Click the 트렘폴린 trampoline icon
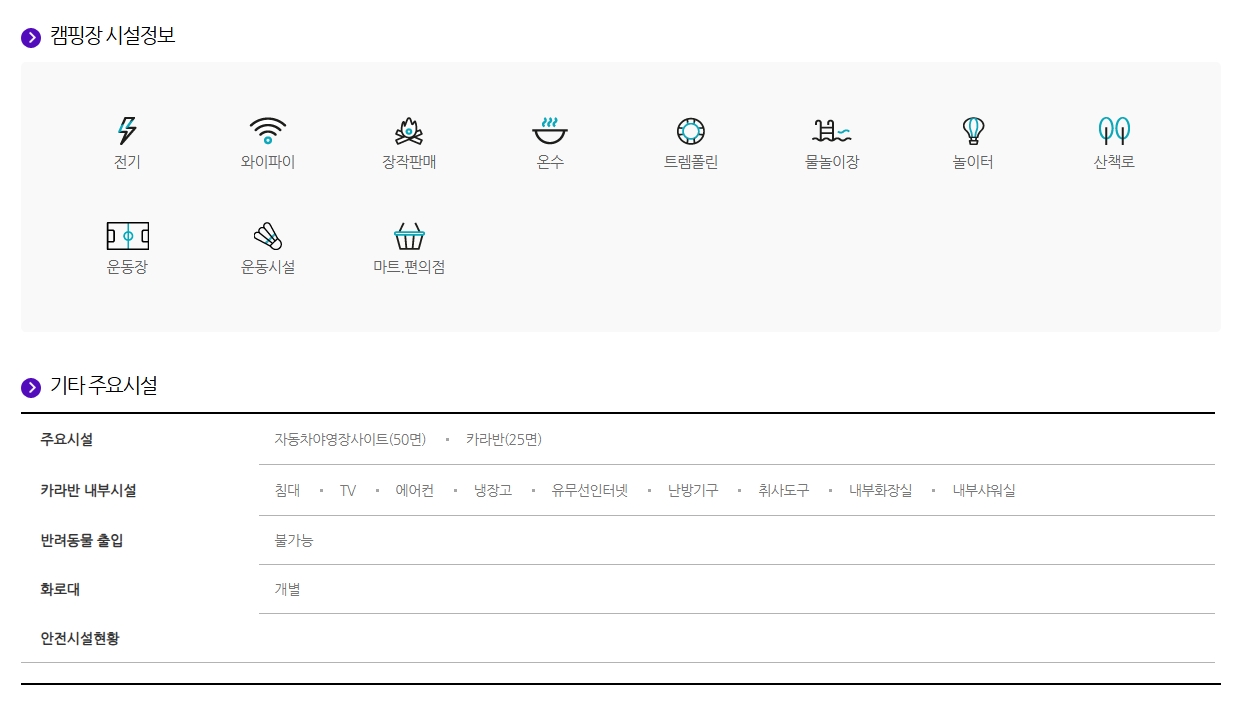 tap(691, 131)
